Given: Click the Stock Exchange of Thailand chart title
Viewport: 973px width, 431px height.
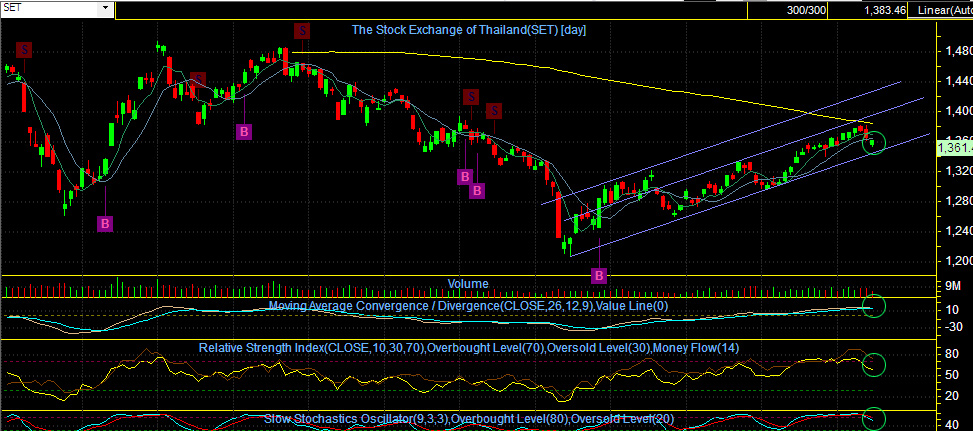Looking at the screenshot, I should [469, 29].
